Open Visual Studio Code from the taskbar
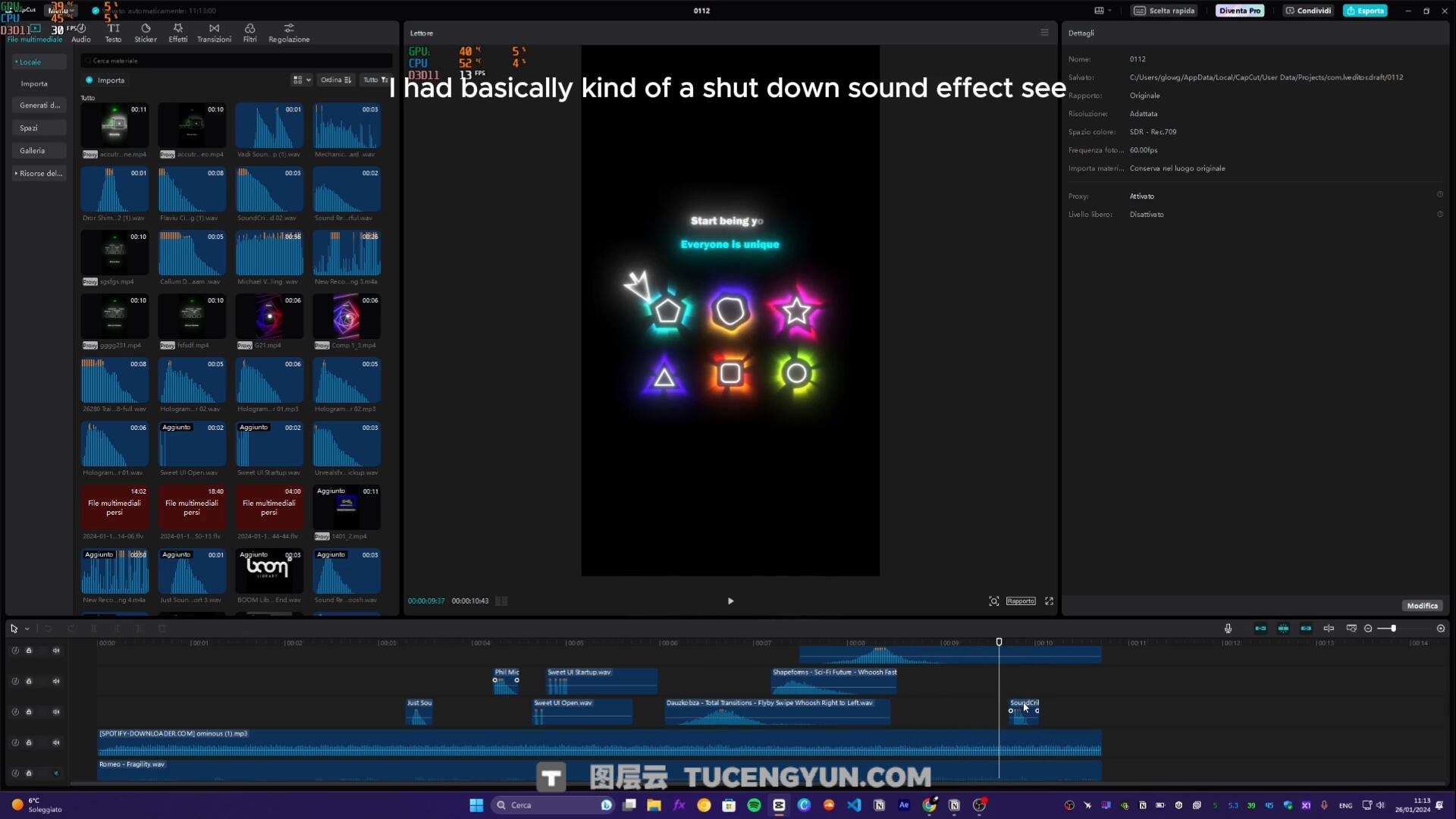 854,805
